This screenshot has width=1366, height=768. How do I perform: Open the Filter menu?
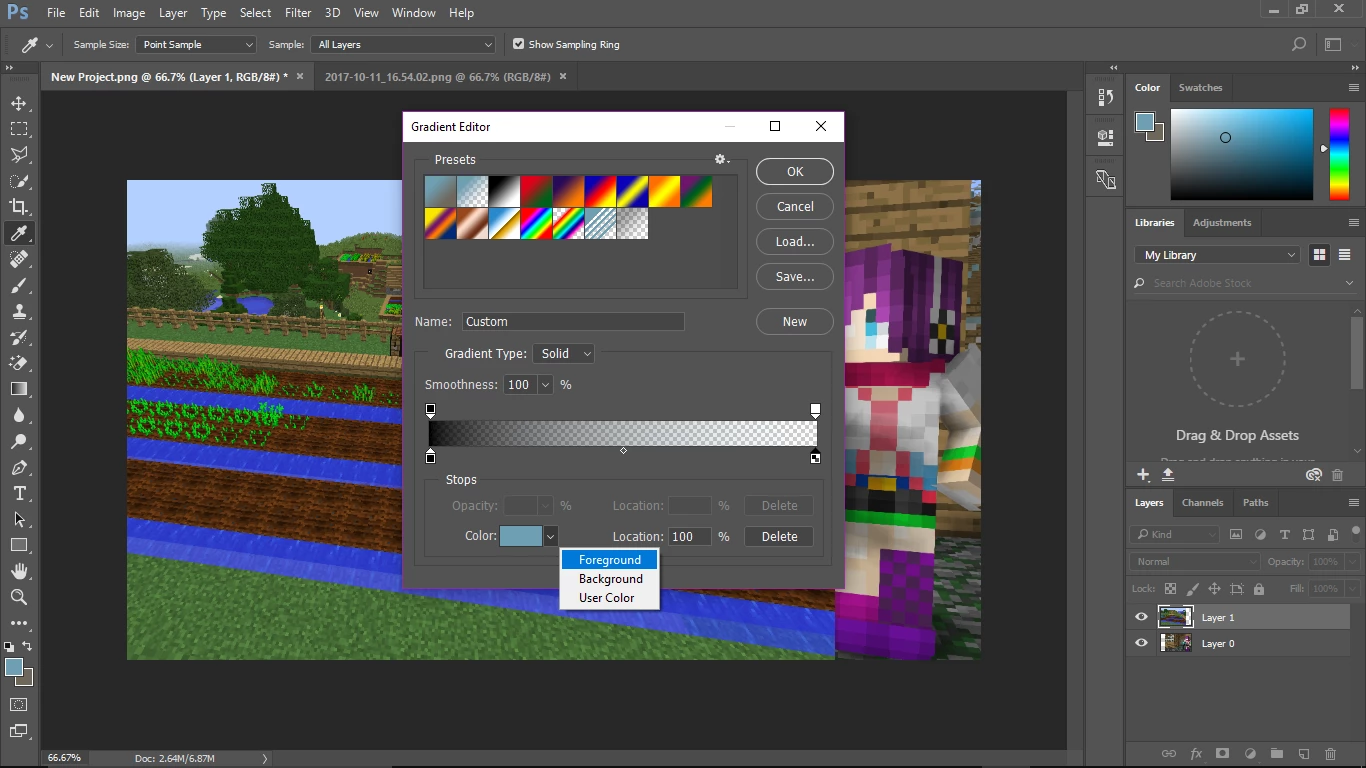point(297,13)
